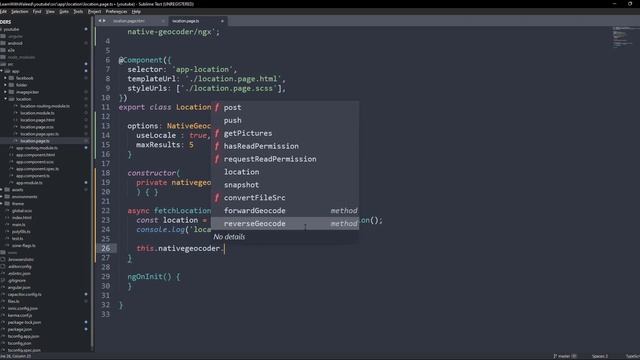This screenshot has height=360, width=640.
Task: Choose convertFileSrc autocomplete suggestion
Action: pyautogui.click(x=285, y=198)
